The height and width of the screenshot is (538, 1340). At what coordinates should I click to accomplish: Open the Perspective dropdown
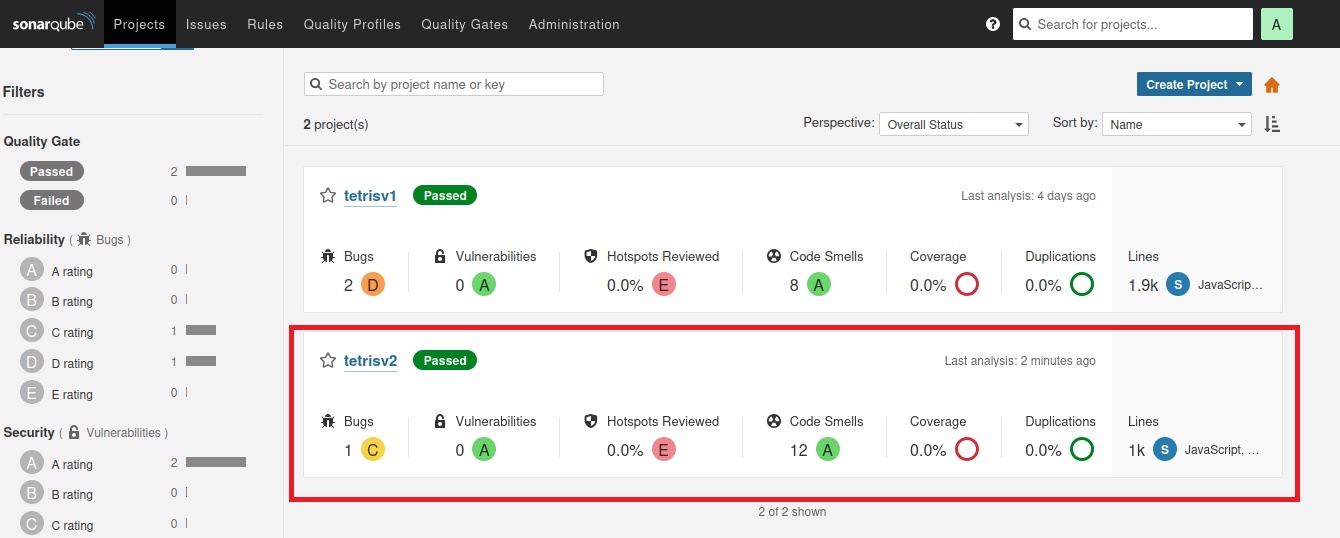(x=953, y=124)
